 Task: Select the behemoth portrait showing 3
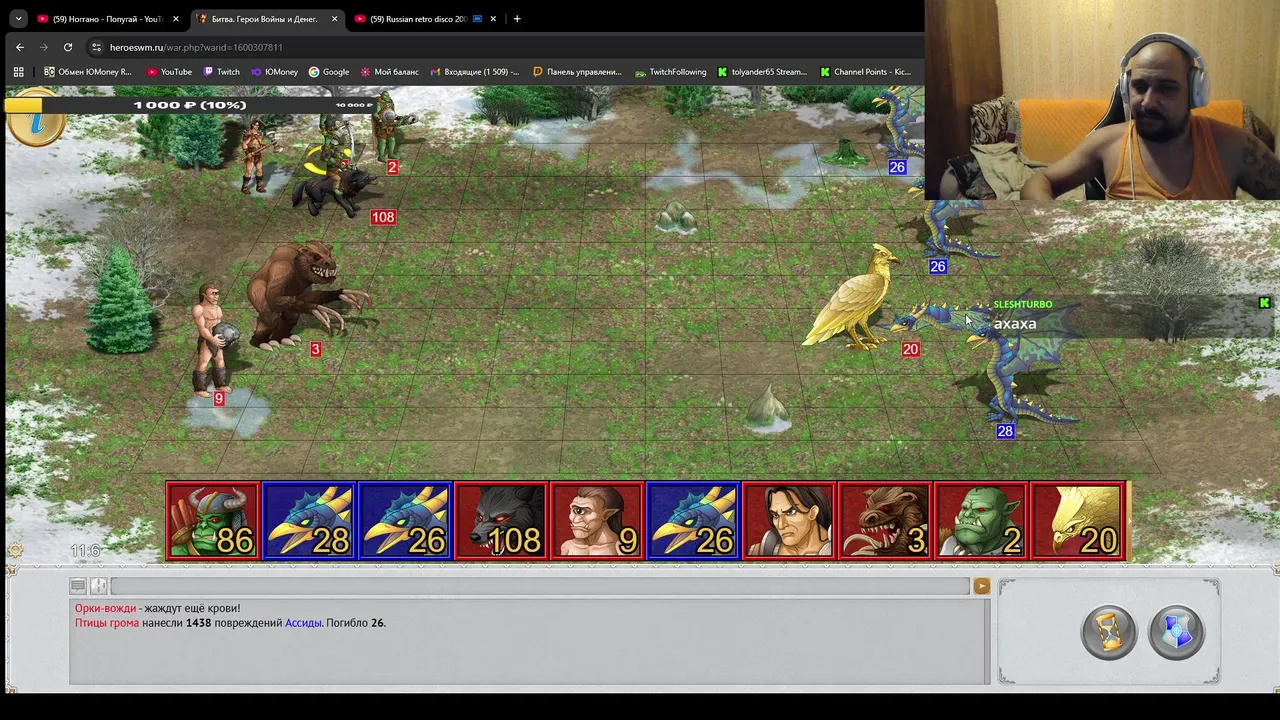(885, 521)
